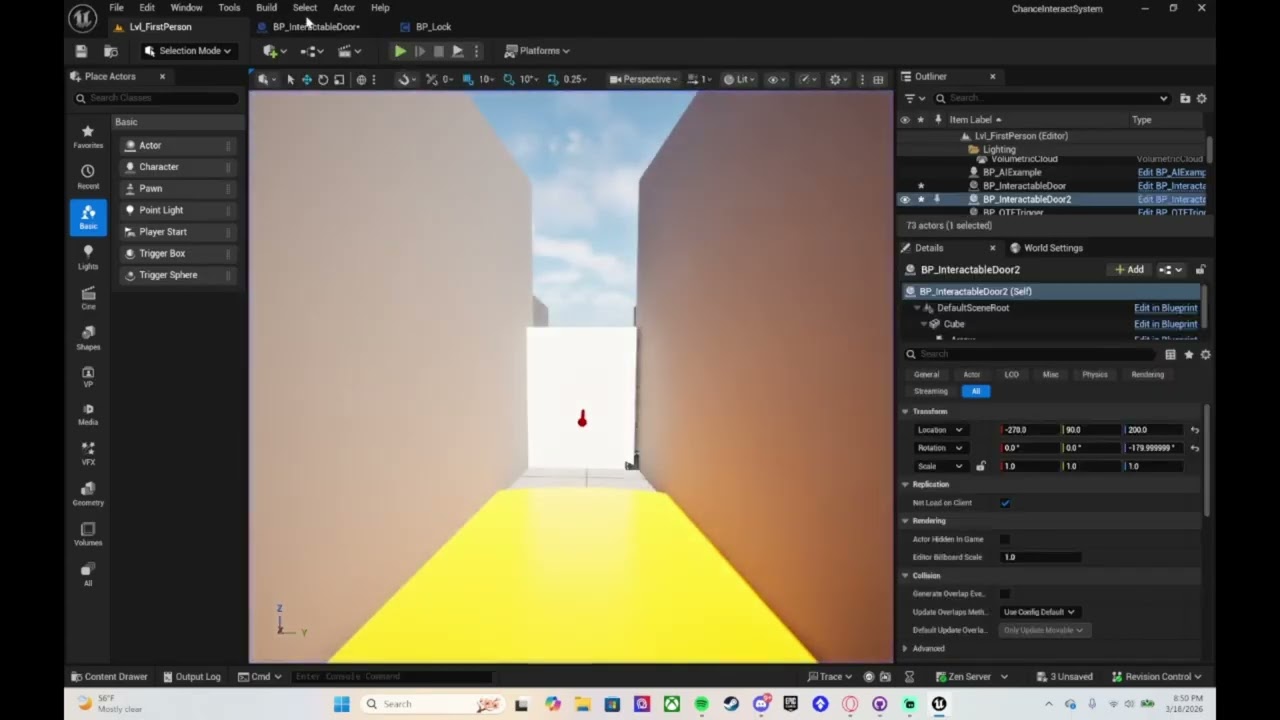Open Outliner filter options dropdown
This screenshot has height=720, width=1280.
913,98
